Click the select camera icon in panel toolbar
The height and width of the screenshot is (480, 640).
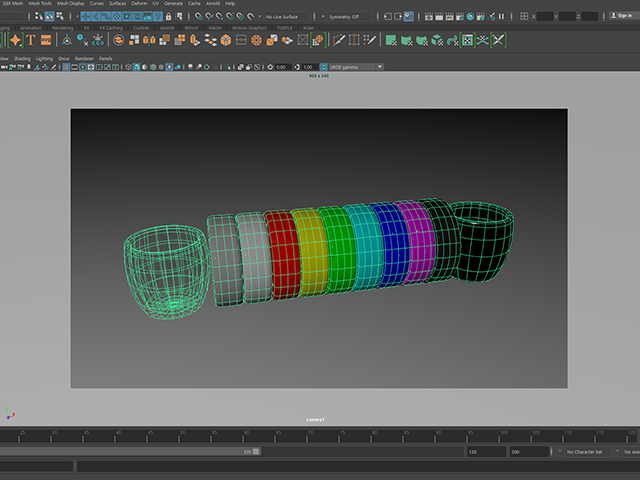click(4, 67)
